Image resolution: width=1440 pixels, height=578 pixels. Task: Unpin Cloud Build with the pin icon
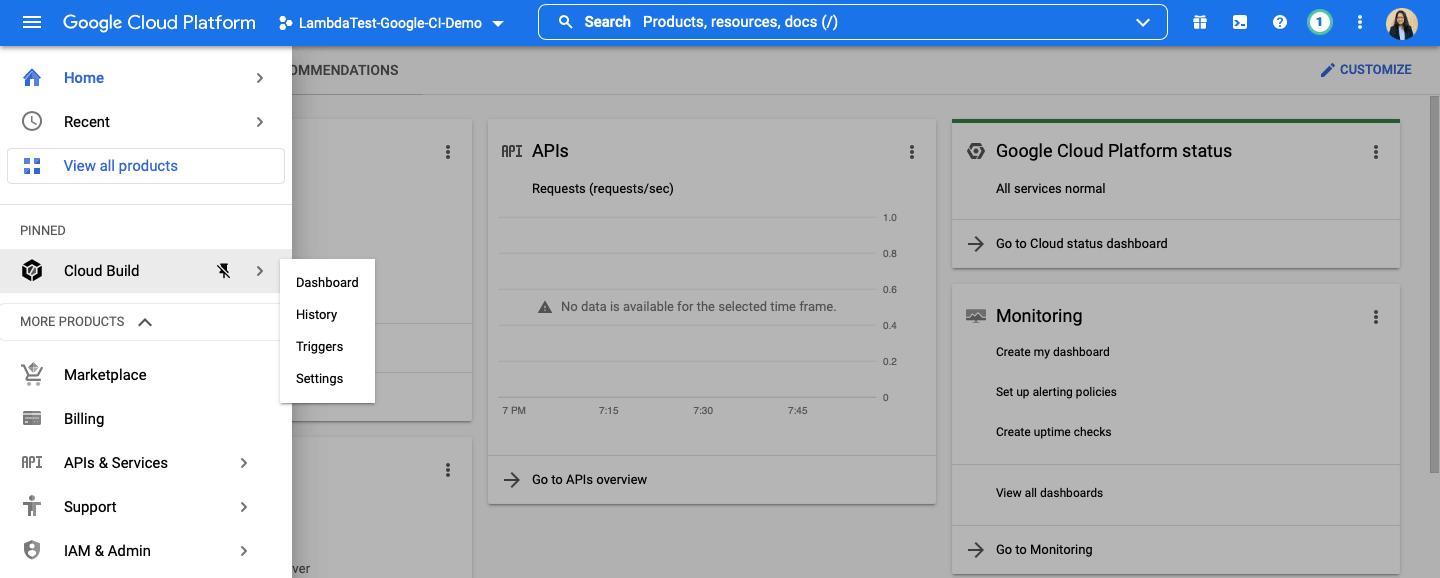(x=224, y=270)
